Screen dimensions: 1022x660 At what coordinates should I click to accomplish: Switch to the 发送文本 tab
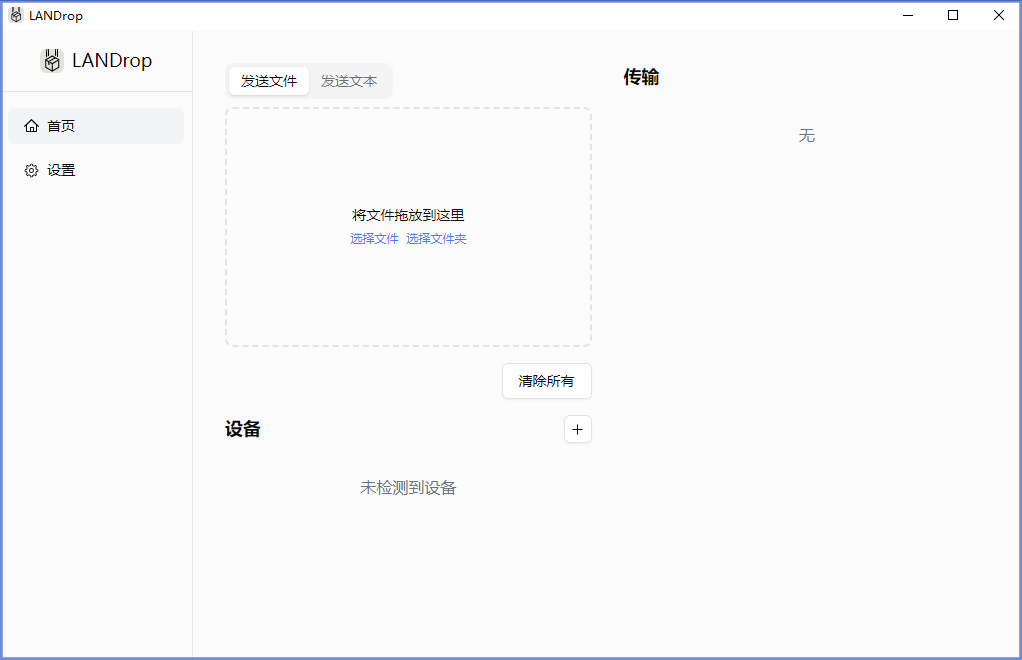(x=349, y=81)
